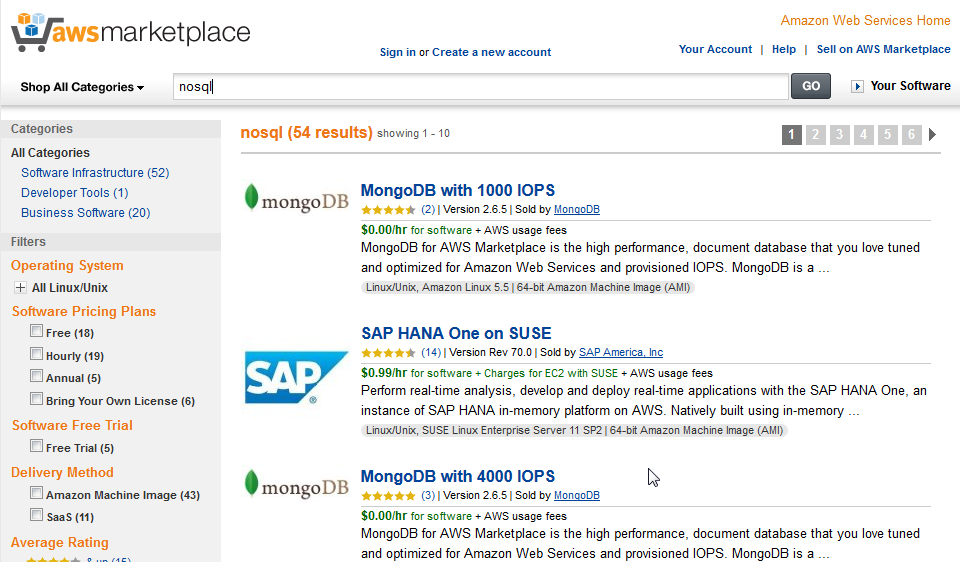The image size is (960, 562).
Task: Open Amazon Web Services Home link
Action: click(865, 20)
